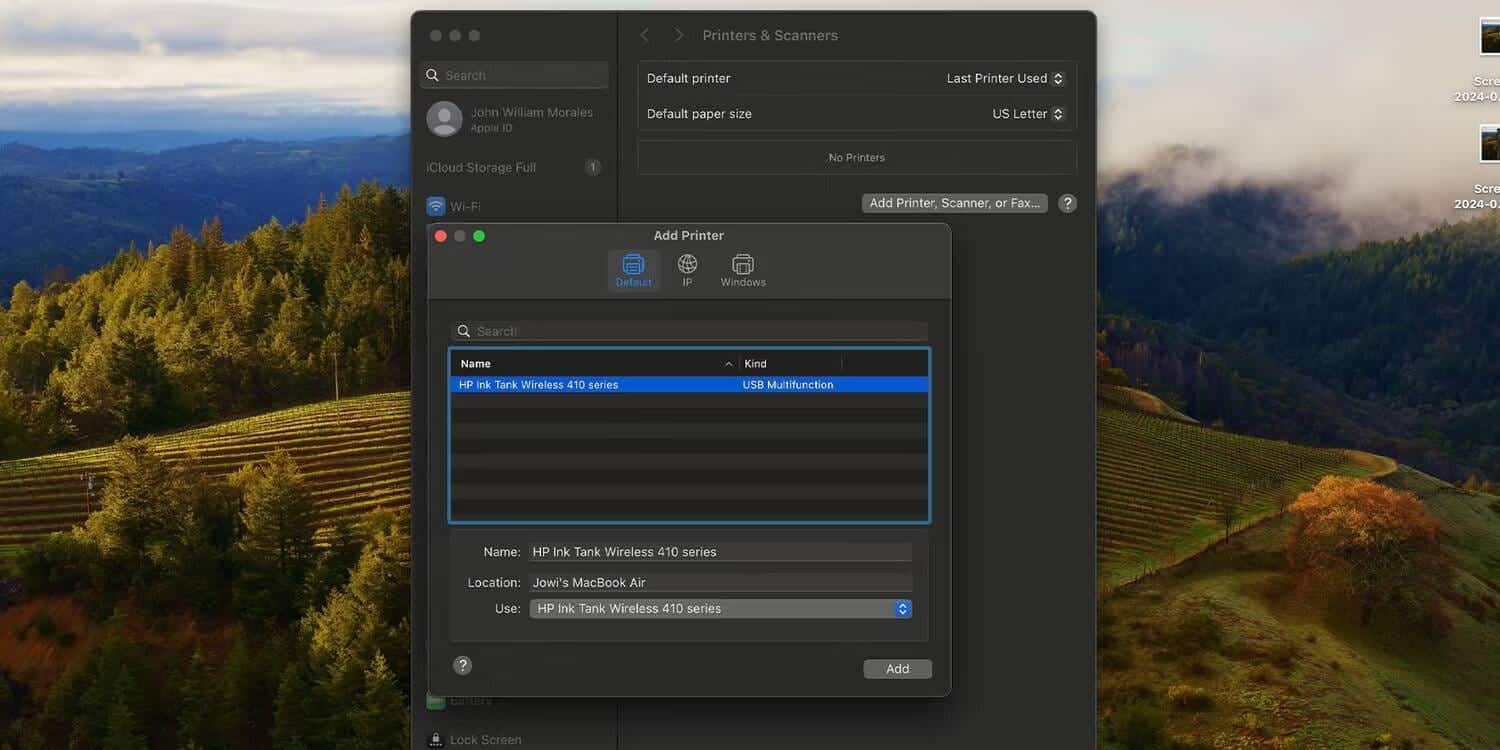The height and width of the screenshot is (750, 1500).
Task: Click the printer Name text field
Action: tap(720, 552)
